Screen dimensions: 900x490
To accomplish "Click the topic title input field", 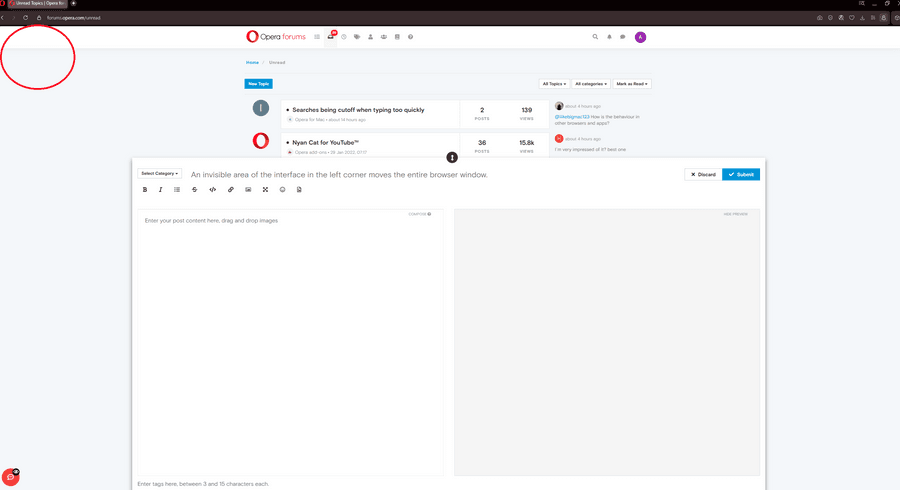I will coord(435,174).
